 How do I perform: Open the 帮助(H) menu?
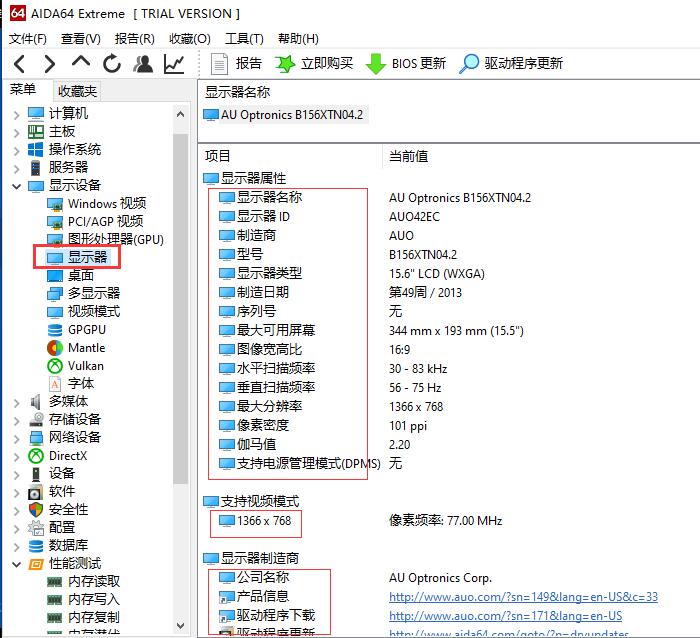(x=298, y=39)
